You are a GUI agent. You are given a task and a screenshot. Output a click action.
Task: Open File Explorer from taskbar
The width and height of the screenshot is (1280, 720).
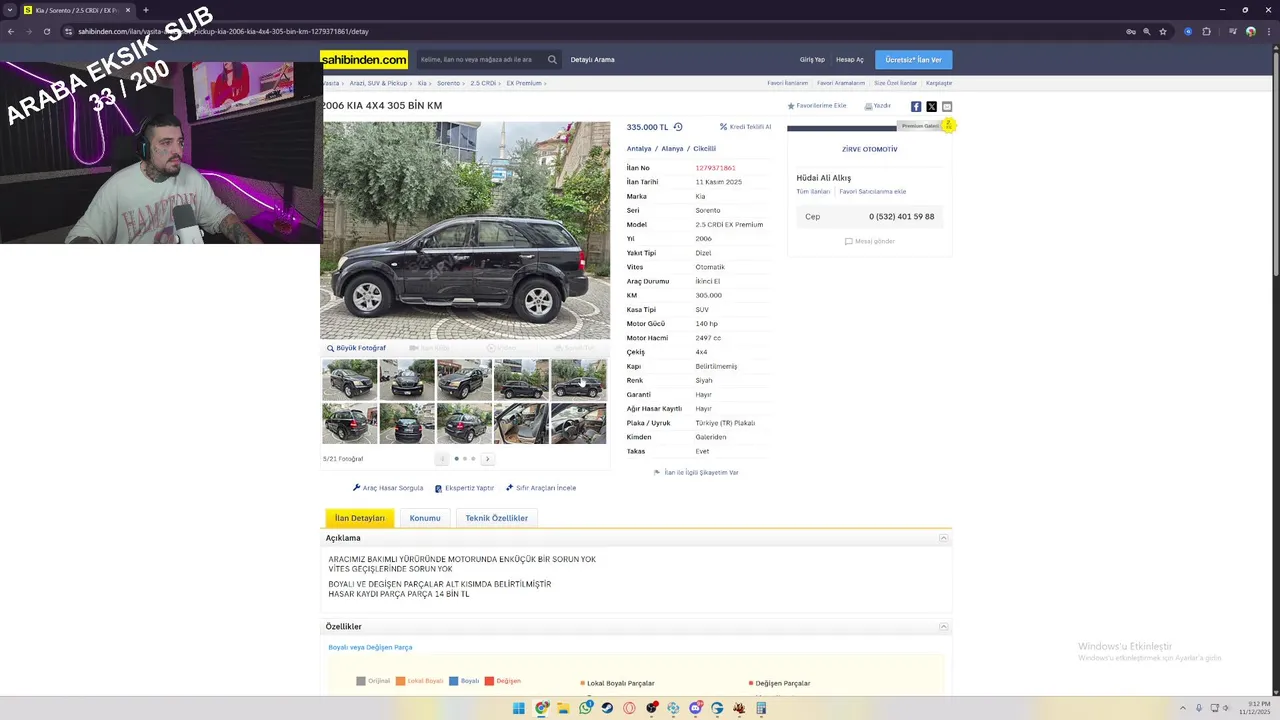(x=563, y=708)
